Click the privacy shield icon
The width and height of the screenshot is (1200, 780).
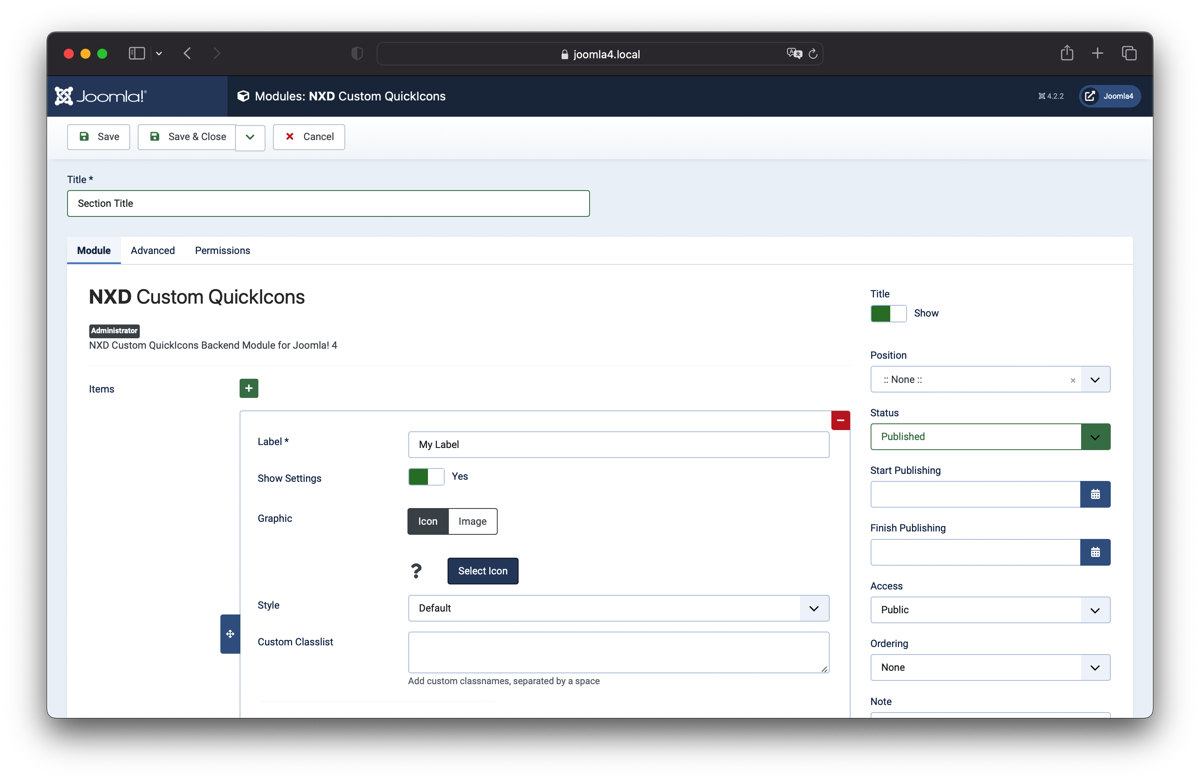pyautogui.click(x=357, y=54)
